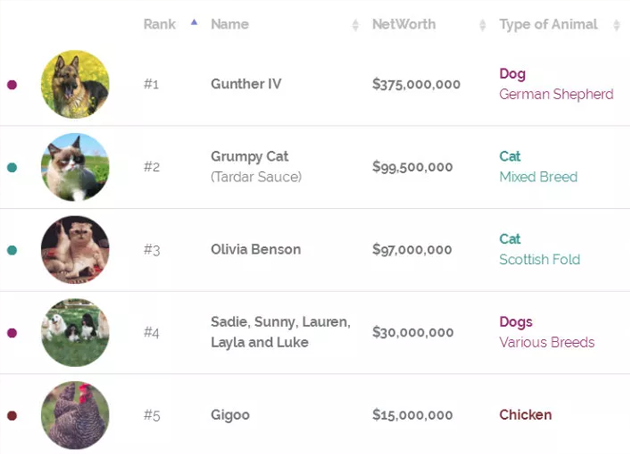Select the NetWorth column header
Image resolution: width=630 pixels, height=454 pixels.
[x=404, y=25]
